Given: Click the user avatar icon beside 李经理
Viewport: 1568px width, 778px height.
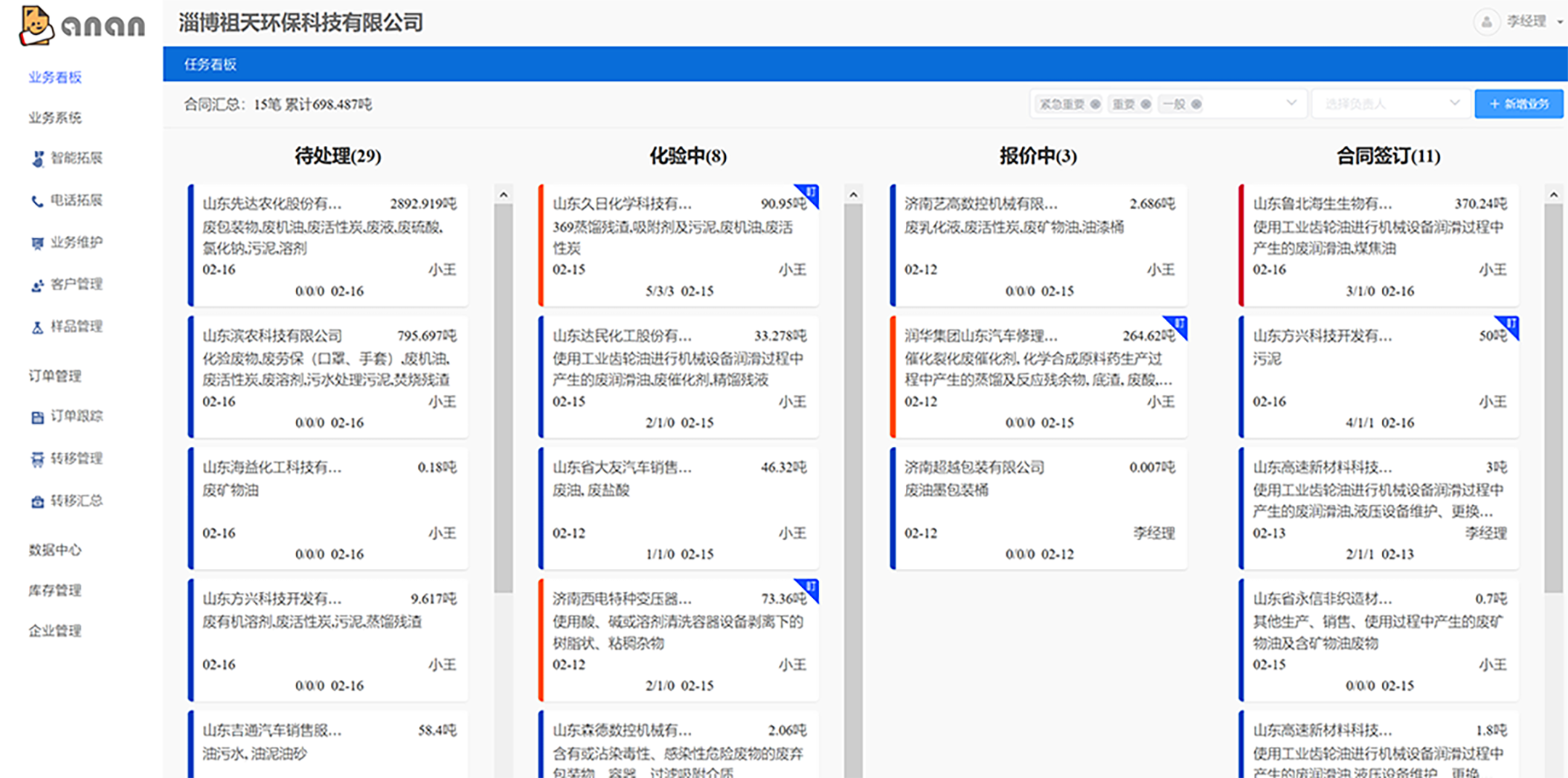Looking at the screenshot, I should click(1486, 22).
